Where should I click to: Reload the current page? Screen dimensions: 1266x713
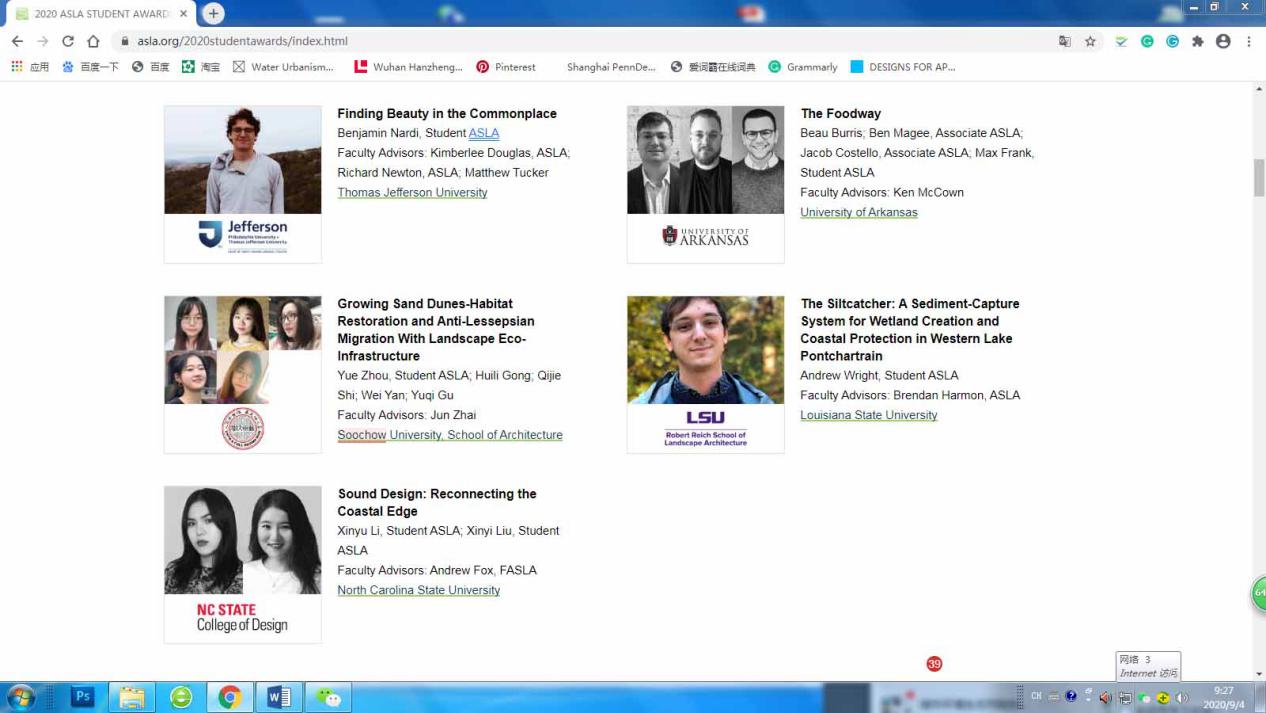click(x=68, y=41)
